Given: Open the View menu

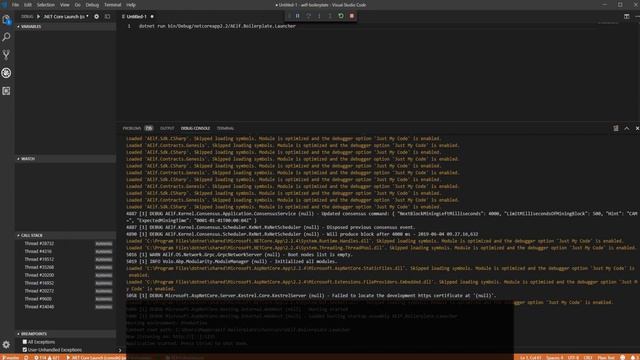Looking at the screenshot, I should coord(64,5).
